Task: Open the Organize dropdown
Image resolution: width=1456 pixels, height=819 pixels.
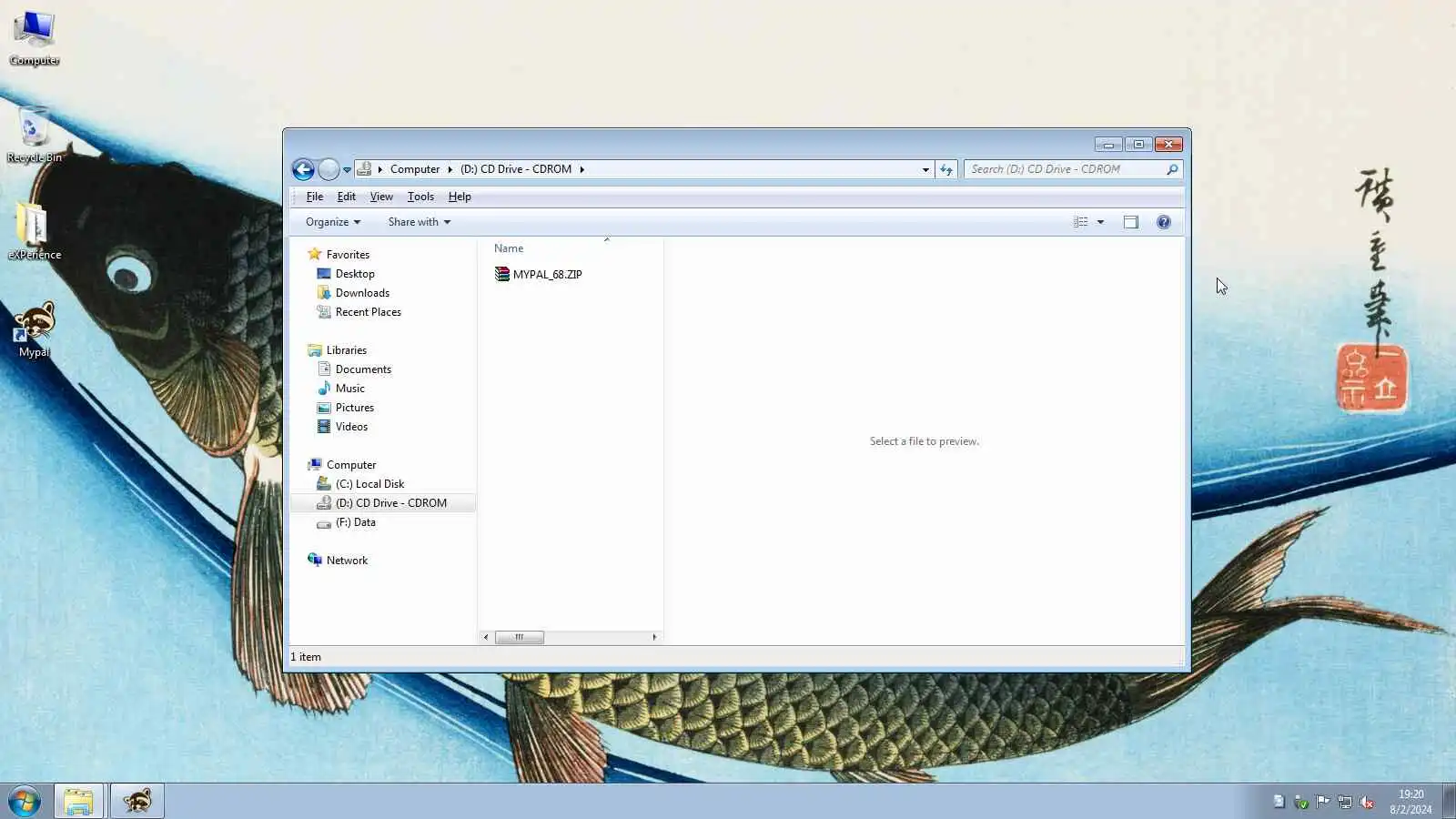Action: (333, 222)
